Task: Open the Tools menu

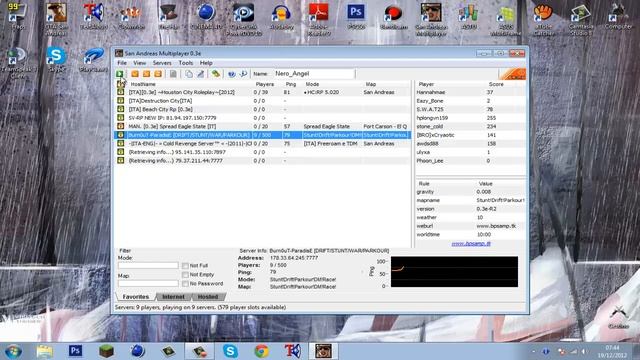Action: pos(186,63)
